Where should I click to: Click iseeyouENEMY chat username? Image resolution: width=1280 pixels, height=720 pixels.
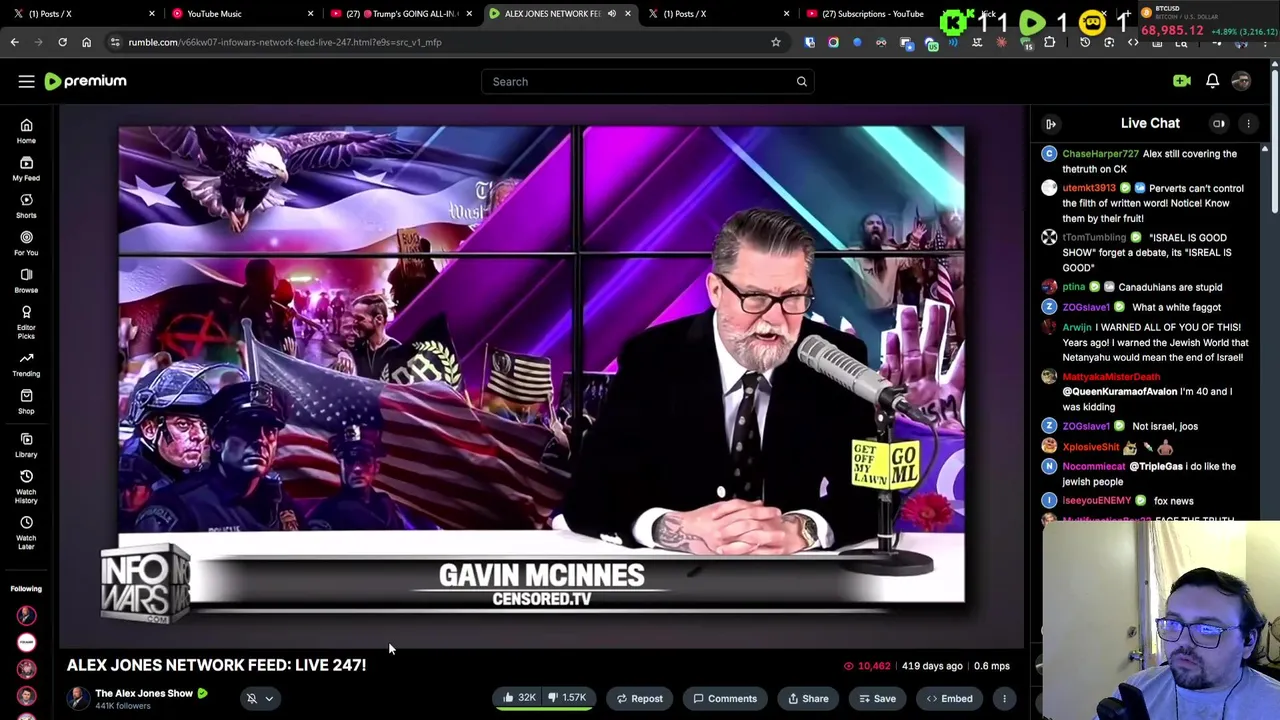[1096, 501]
